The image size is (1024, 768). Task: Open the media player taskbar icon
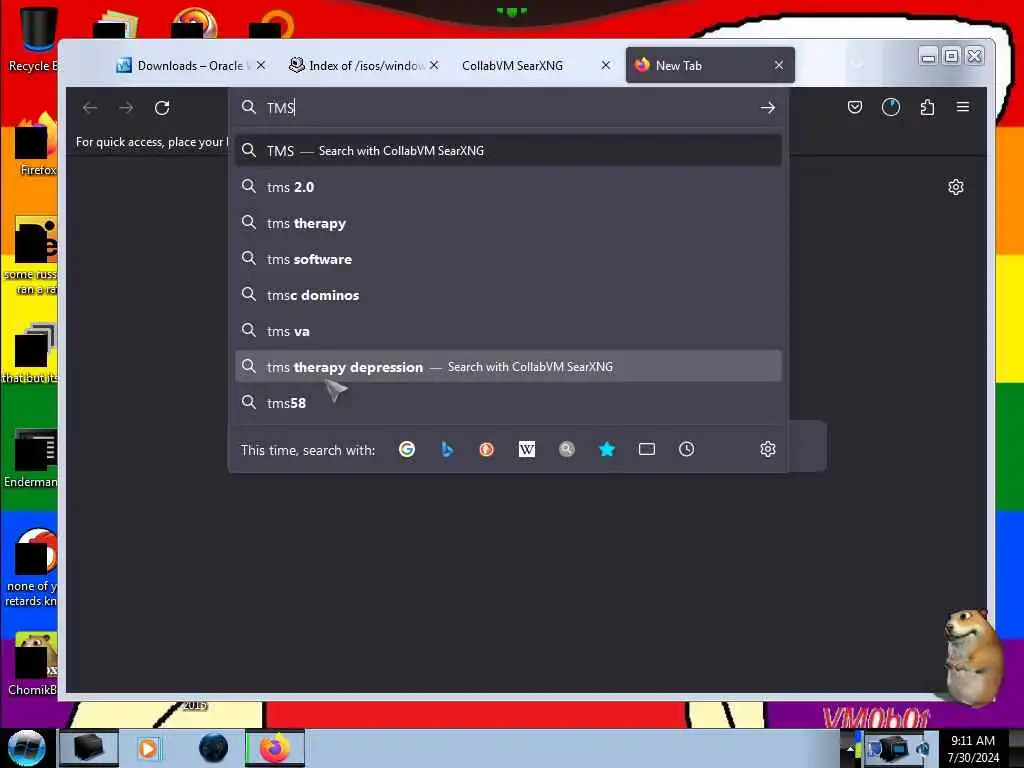tap(148, 748)
